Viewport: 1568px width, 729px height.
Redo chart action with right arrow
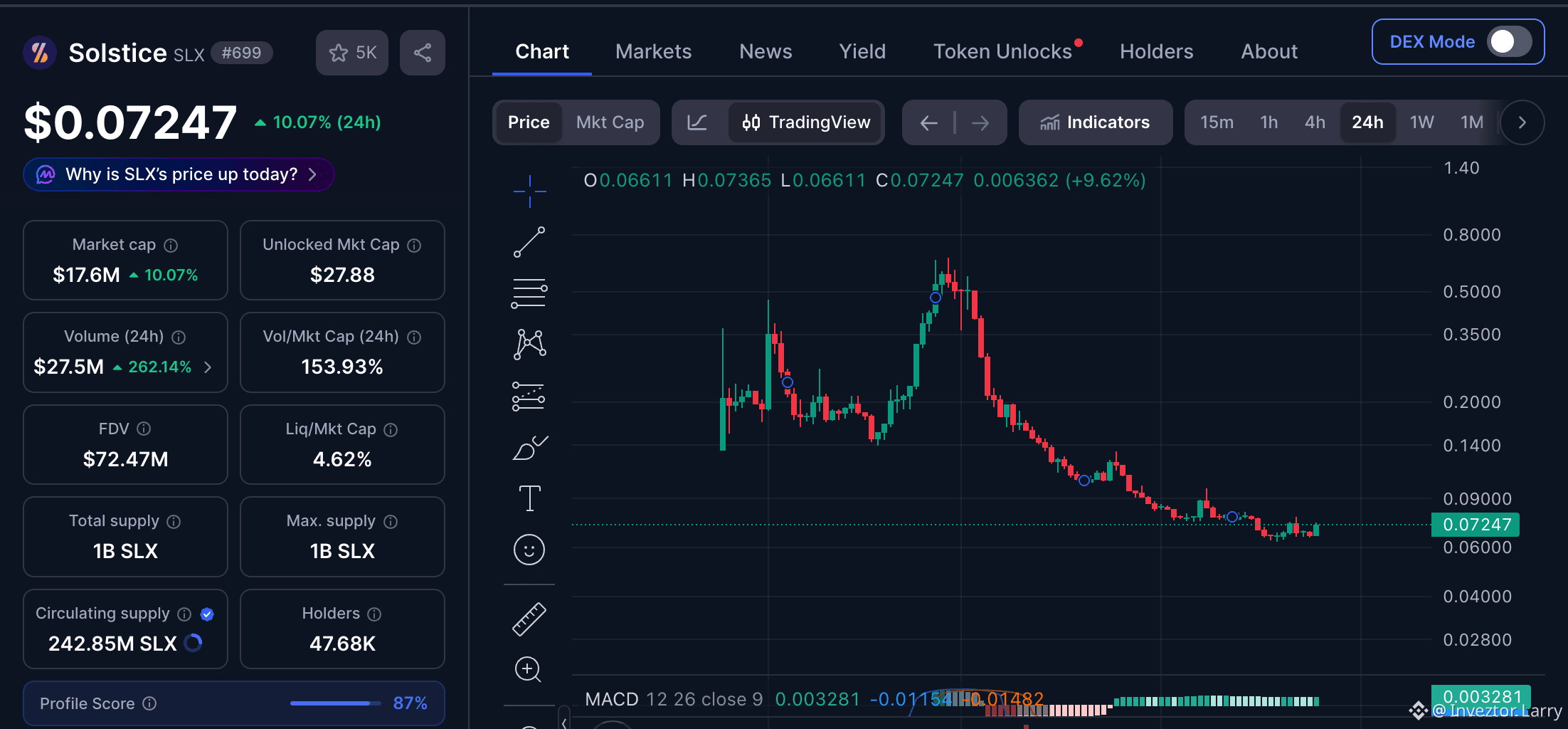(980, 122)
